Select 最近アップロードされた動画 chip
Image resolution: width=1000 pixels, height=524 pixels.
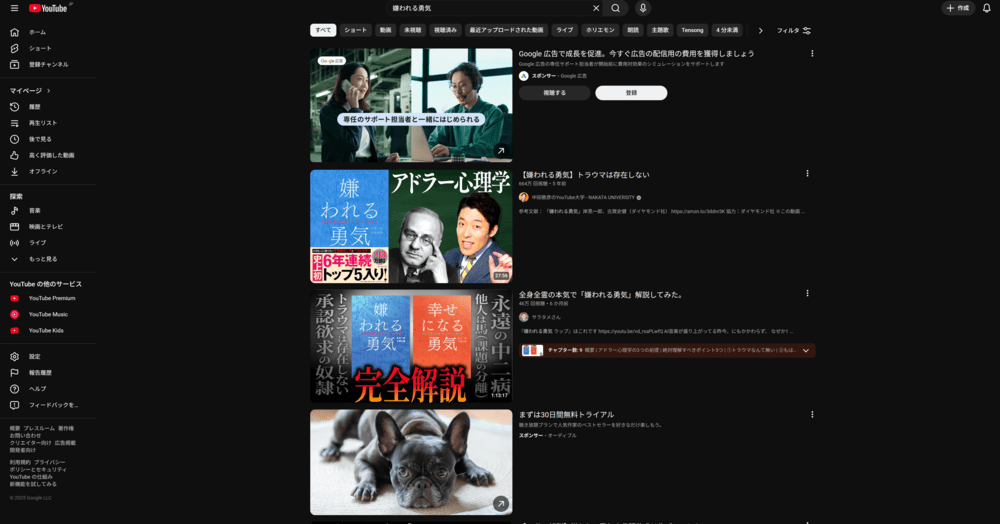pos(506,30)
